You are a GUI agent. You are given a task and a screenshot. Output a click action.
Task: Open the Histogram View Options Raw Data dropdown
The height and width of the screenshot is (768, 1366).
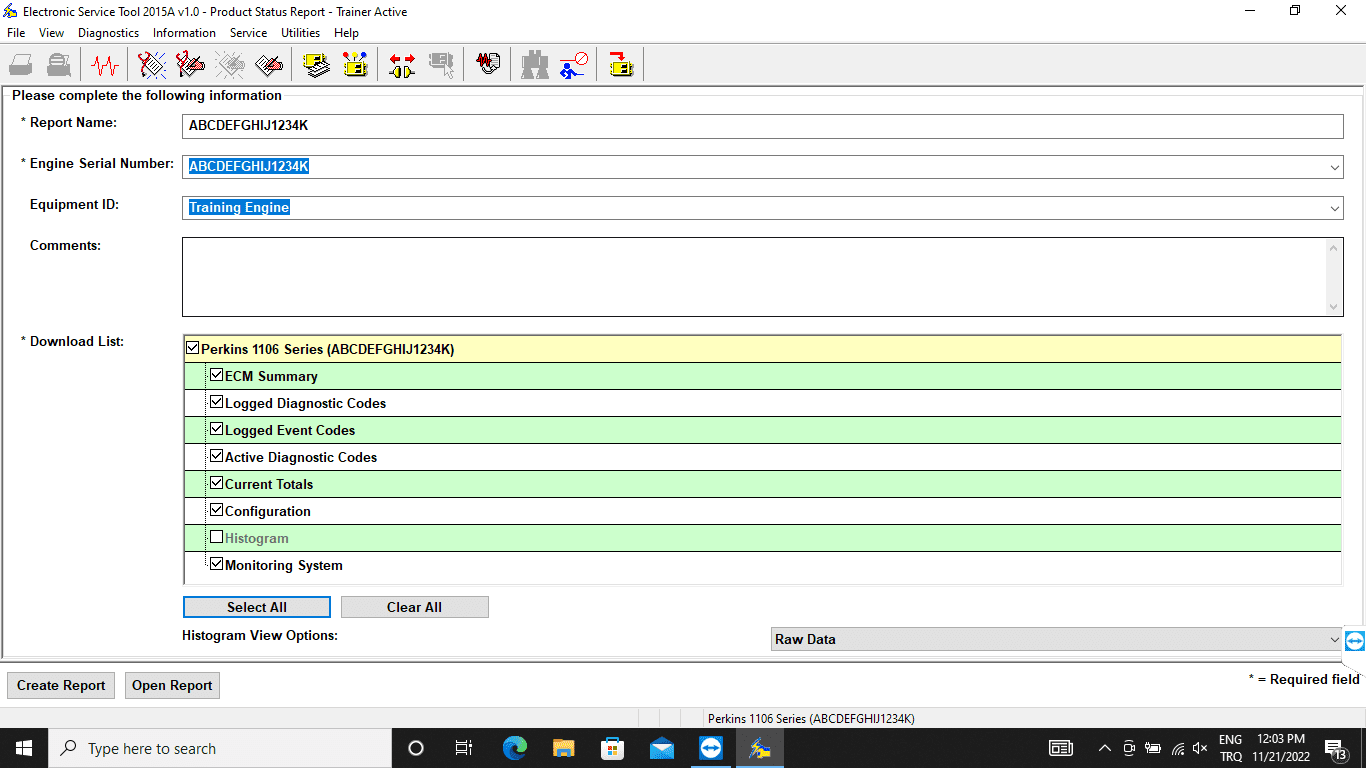(1334, 640)
